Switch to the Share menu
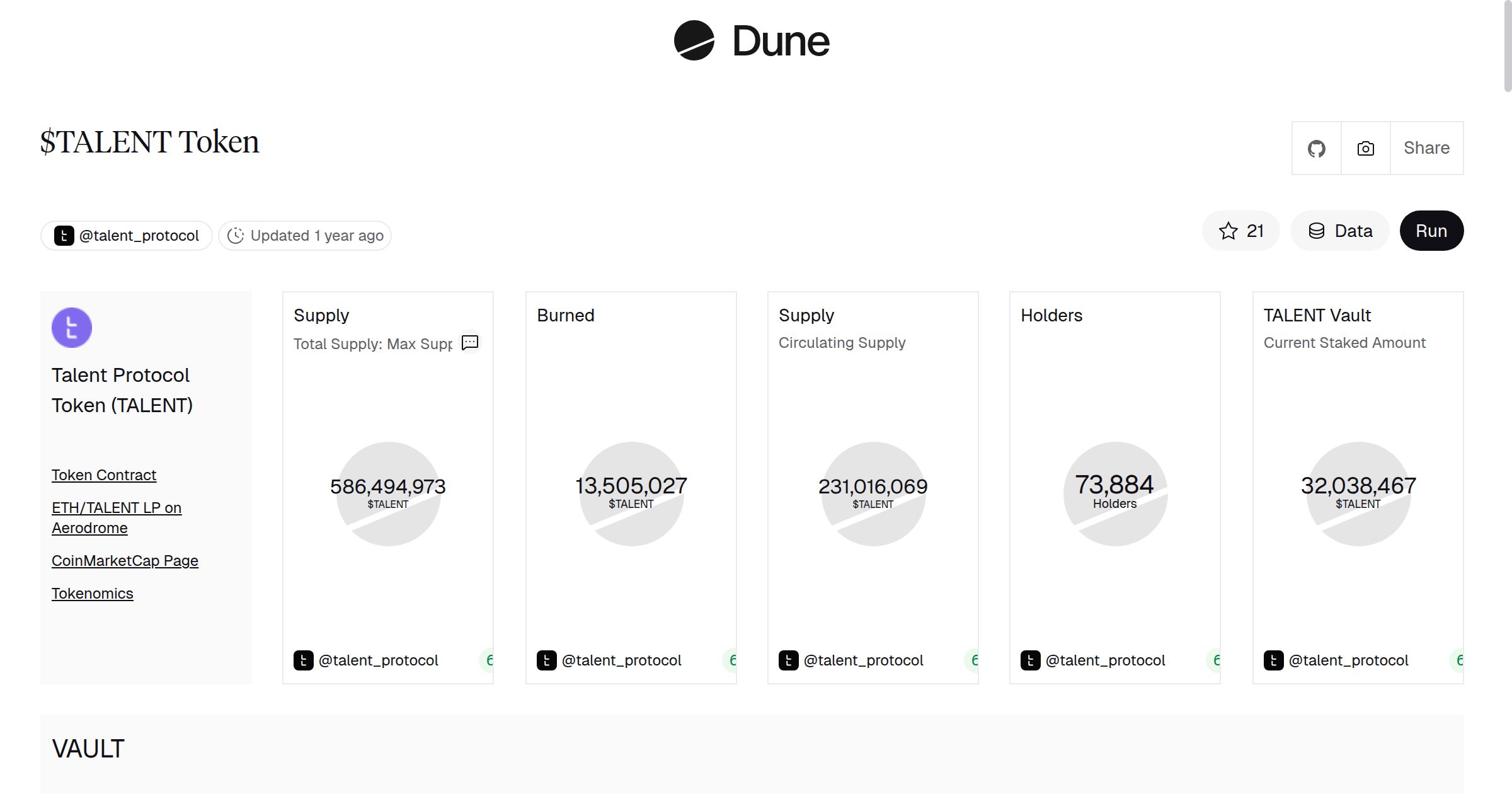 point(1426,148)
